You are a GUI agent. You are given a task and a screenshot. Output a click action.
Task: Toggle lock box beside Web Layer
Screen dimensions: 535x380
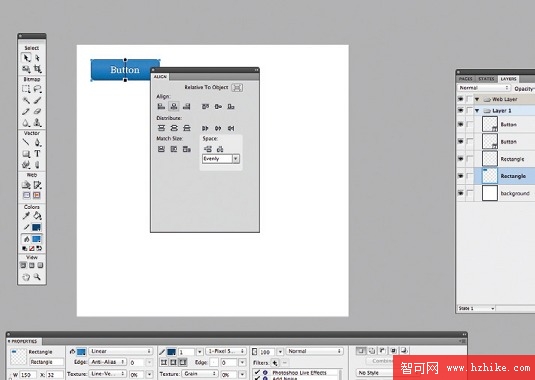[x=470, y=99]
